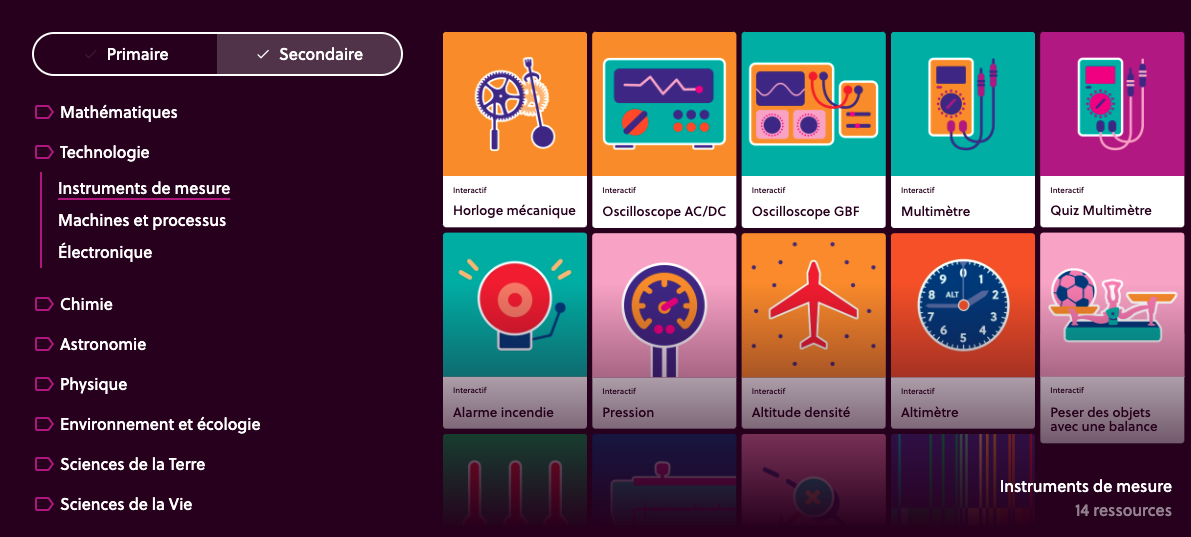Toggle the Primaire level filter
1191x537 pixels.
coord(125,54)
